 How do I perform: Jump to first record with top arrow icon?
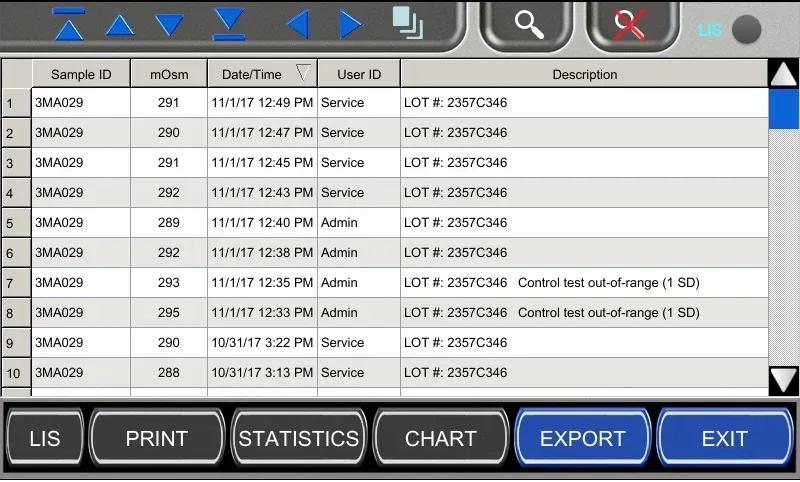click(x=69, y=24)
